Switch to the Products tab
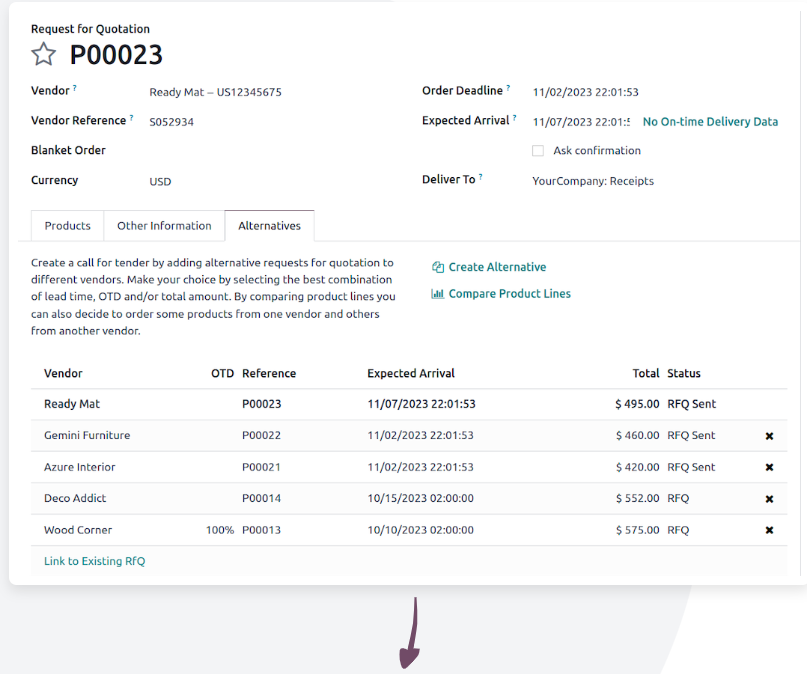The width and height of the screenshot is (807, 674). (x=67, y=226)
